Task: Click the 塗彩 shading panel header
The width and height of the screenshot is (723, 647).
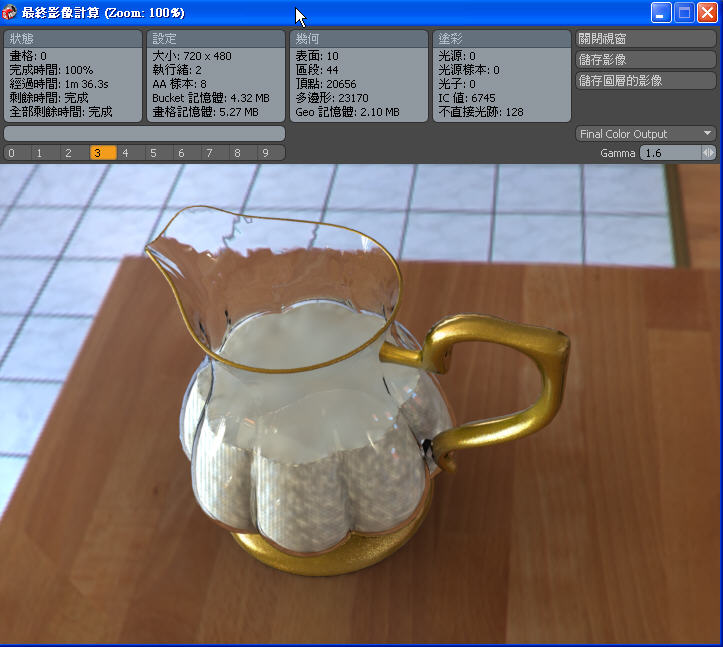Action: pos(502,39)
